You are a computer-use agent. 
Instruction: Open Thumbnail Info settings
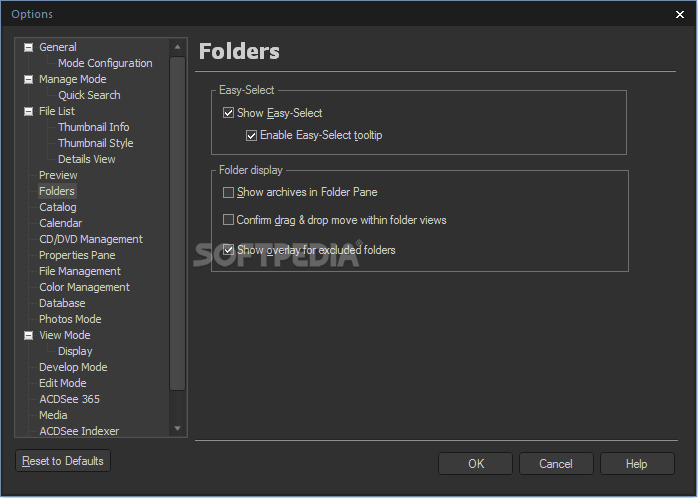coord(93,127)
